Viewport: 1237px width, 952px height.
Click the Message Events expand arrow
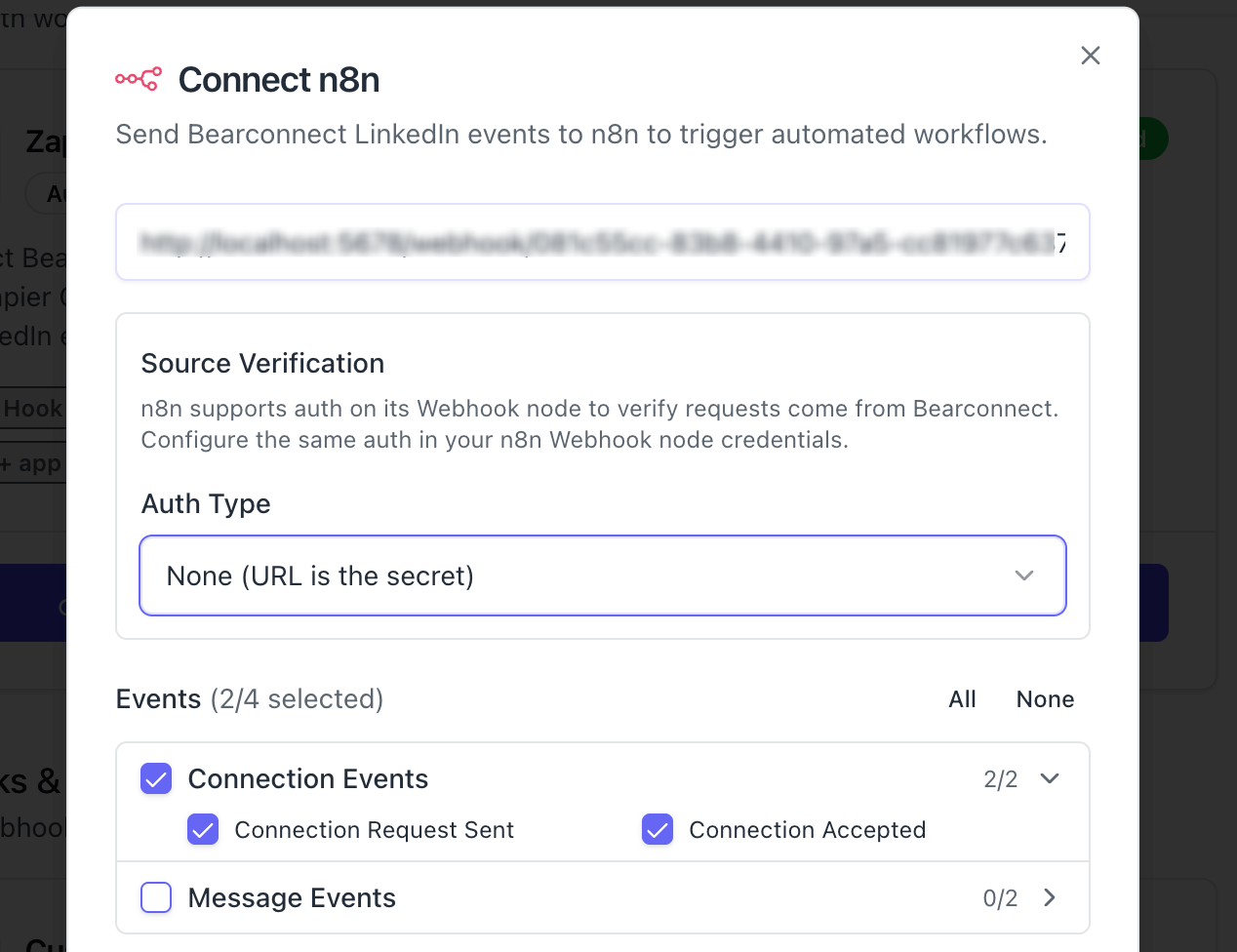tap(1050, 897)
